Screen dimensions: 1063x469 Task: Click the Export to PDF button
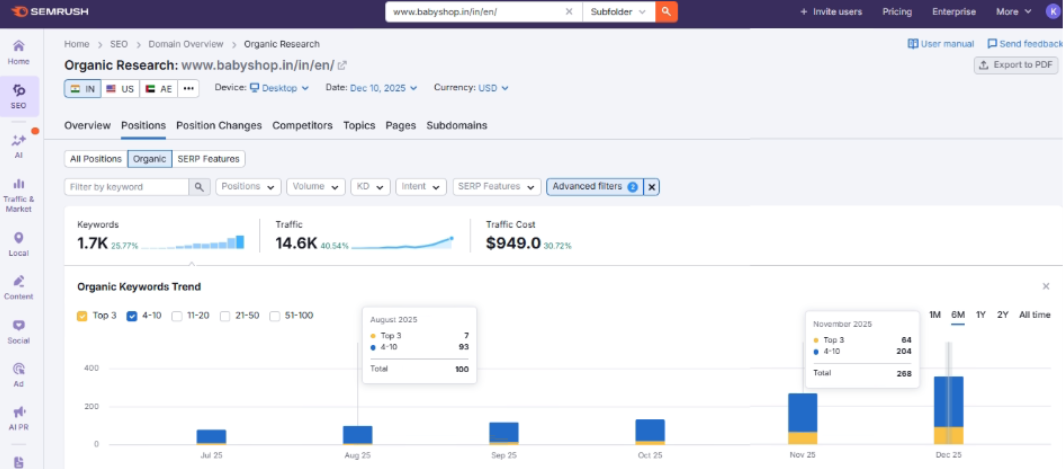pyautogui.click(x=1015, y=65)
